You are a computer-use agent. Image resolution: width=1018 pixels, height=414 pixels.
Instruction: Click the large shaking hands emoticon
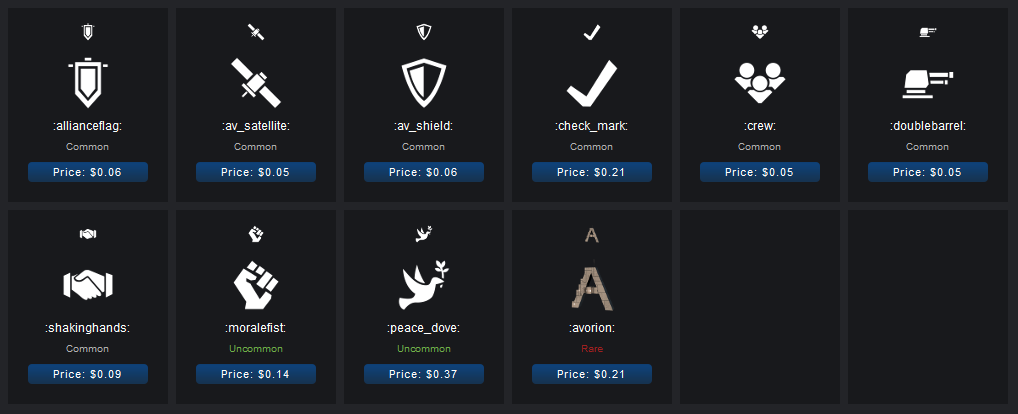[x=88, y=286]
